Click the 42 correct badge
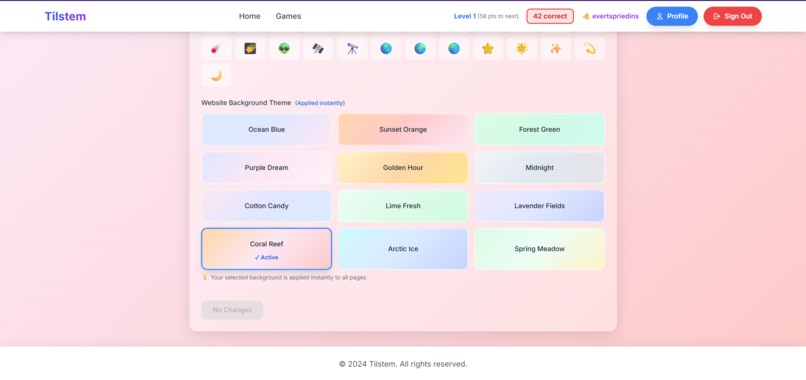This screenshot has width=806, height=380. (x=550, y=16)
